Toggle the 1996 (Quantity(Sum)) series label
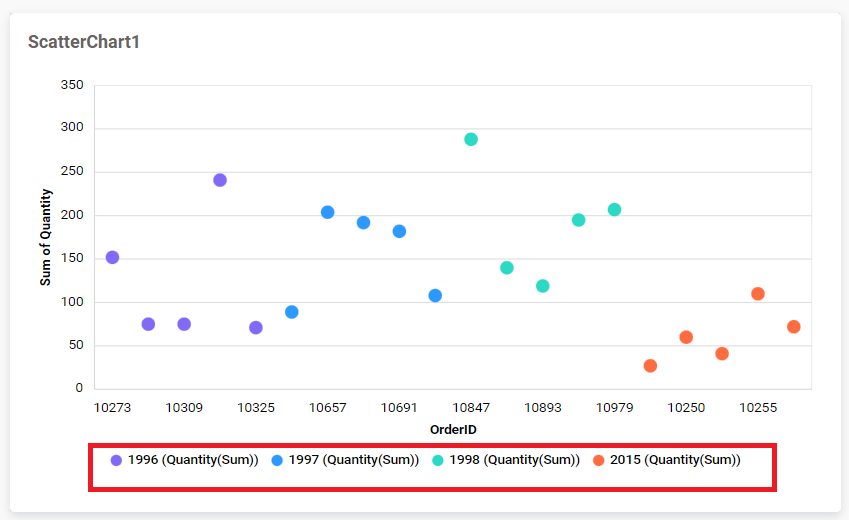849x520 pixels. [x=193, y=460]
